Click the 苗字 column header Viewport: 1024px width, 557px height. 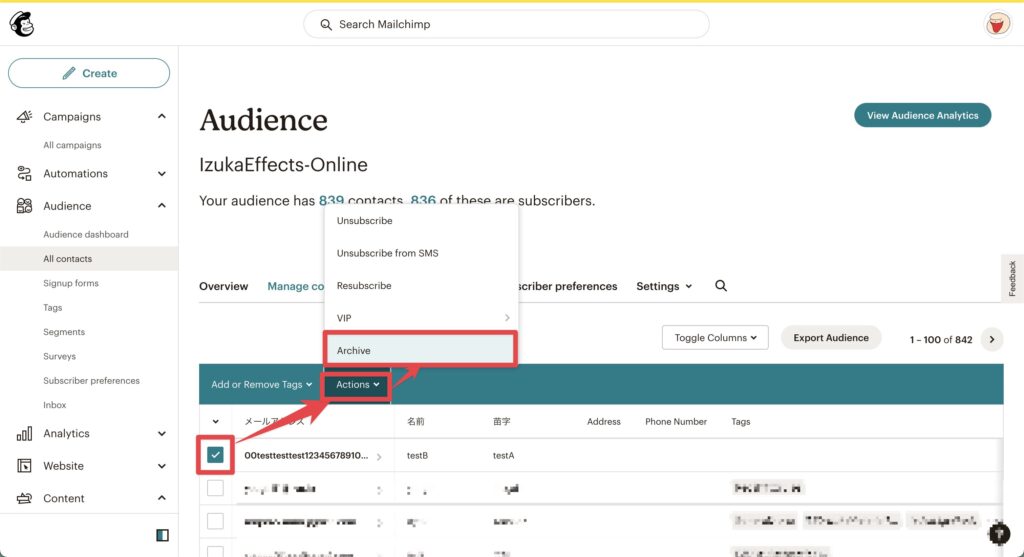[x=502, y=422]
